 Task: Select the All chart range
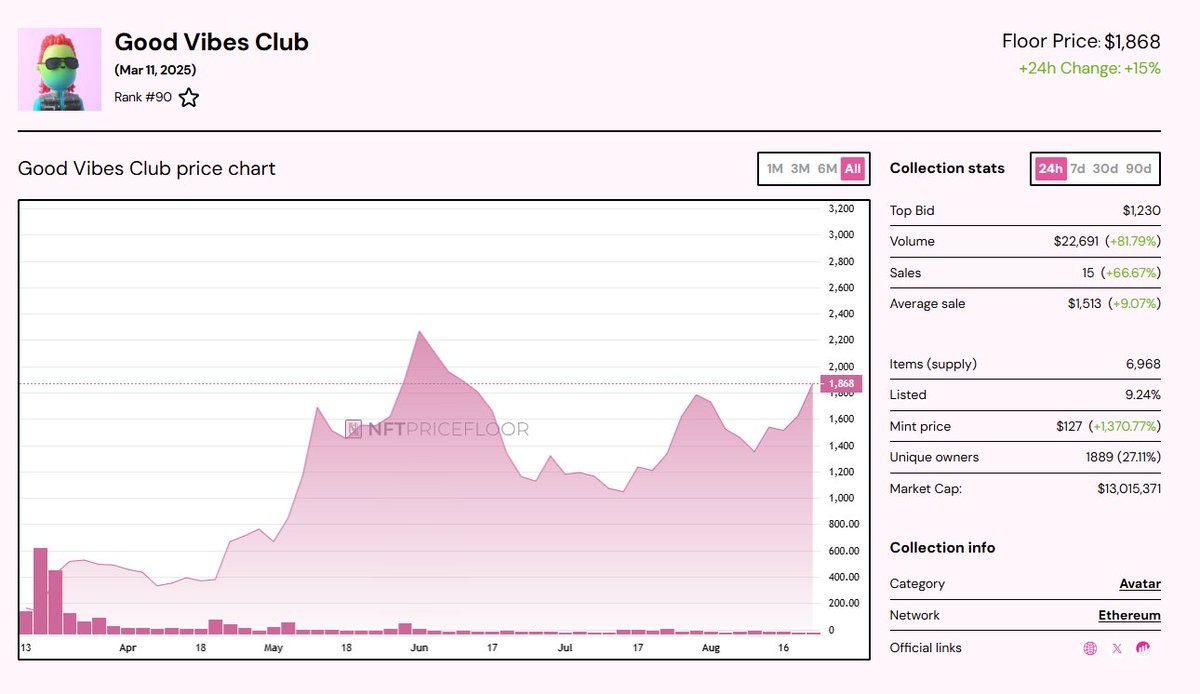853,169
